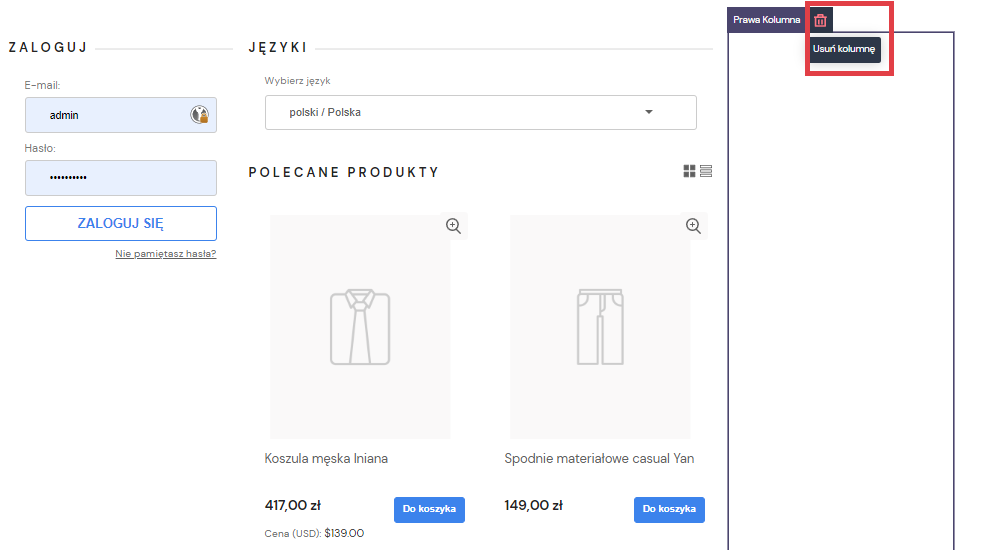Image resolution: width=999 pixels, height=550 pixels.
Task: Click the password manager icon in E-mail field
Action: (199, 115)
